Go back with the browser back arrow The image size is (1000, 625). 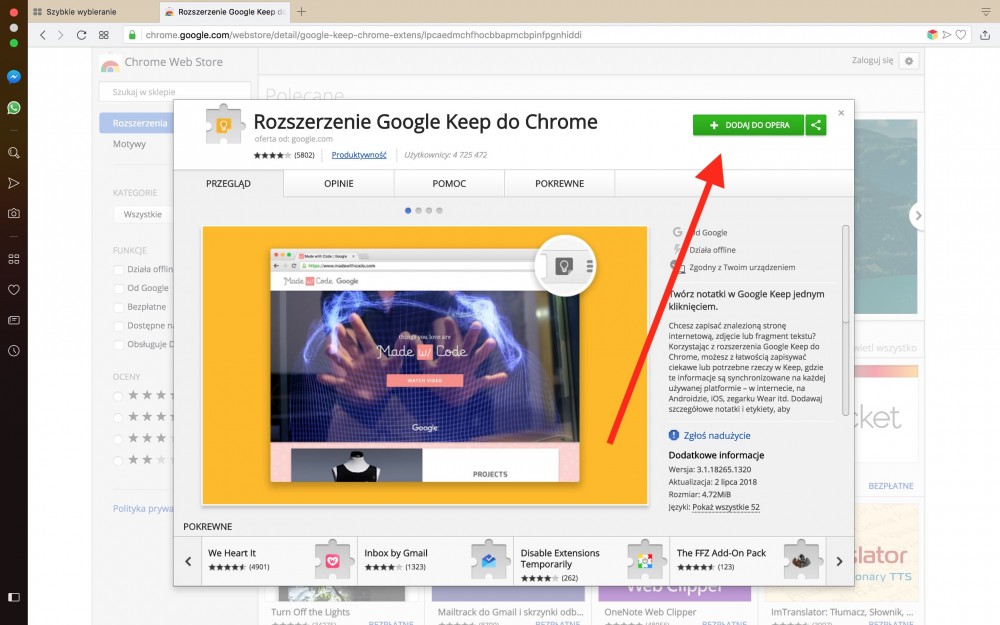click(x=43, y=35)
